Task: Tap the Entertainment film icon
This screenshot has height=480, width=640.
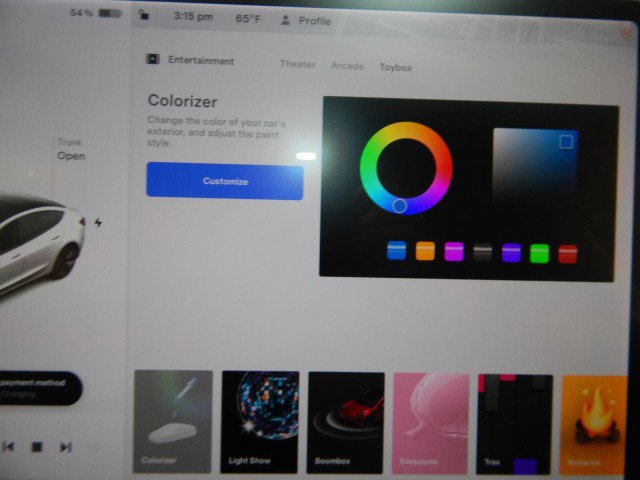Action: coord(153,59)
